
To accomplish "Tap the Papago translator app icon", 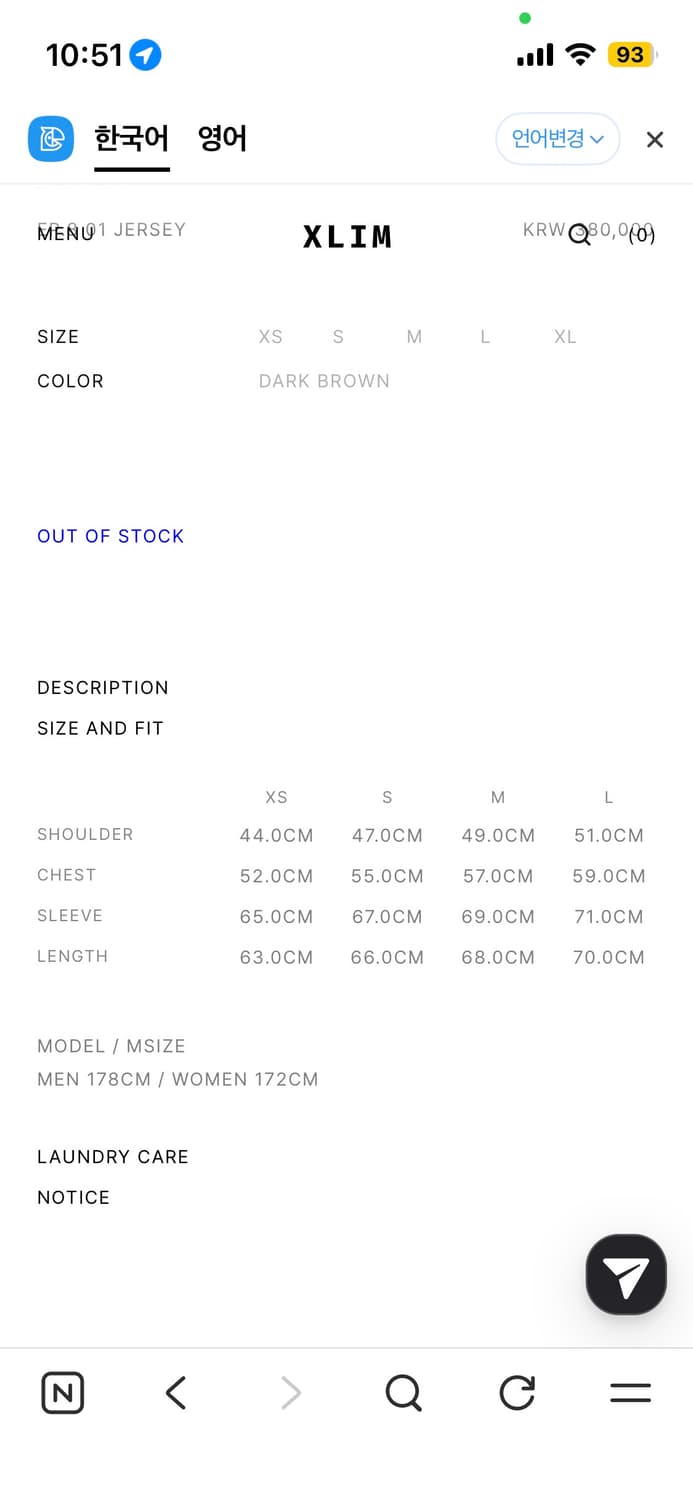I will (x=50, y=139).
